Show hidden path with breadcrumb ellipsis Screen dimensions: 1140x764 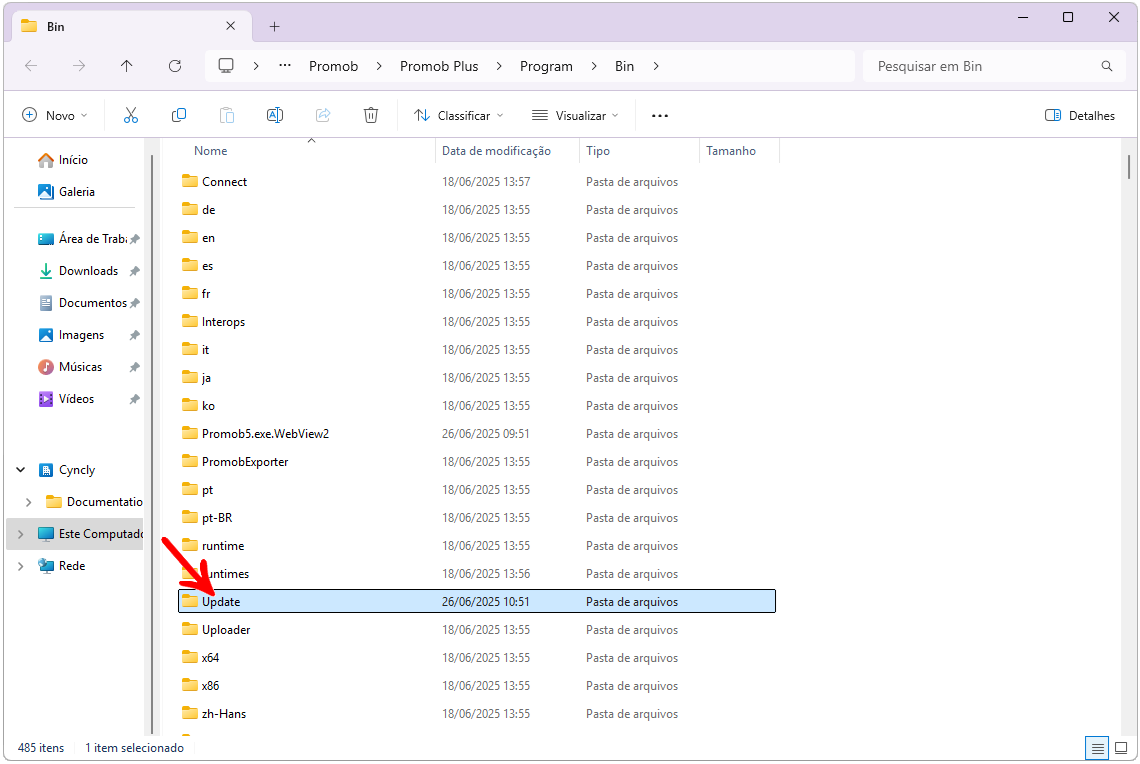tap(285, 66)
